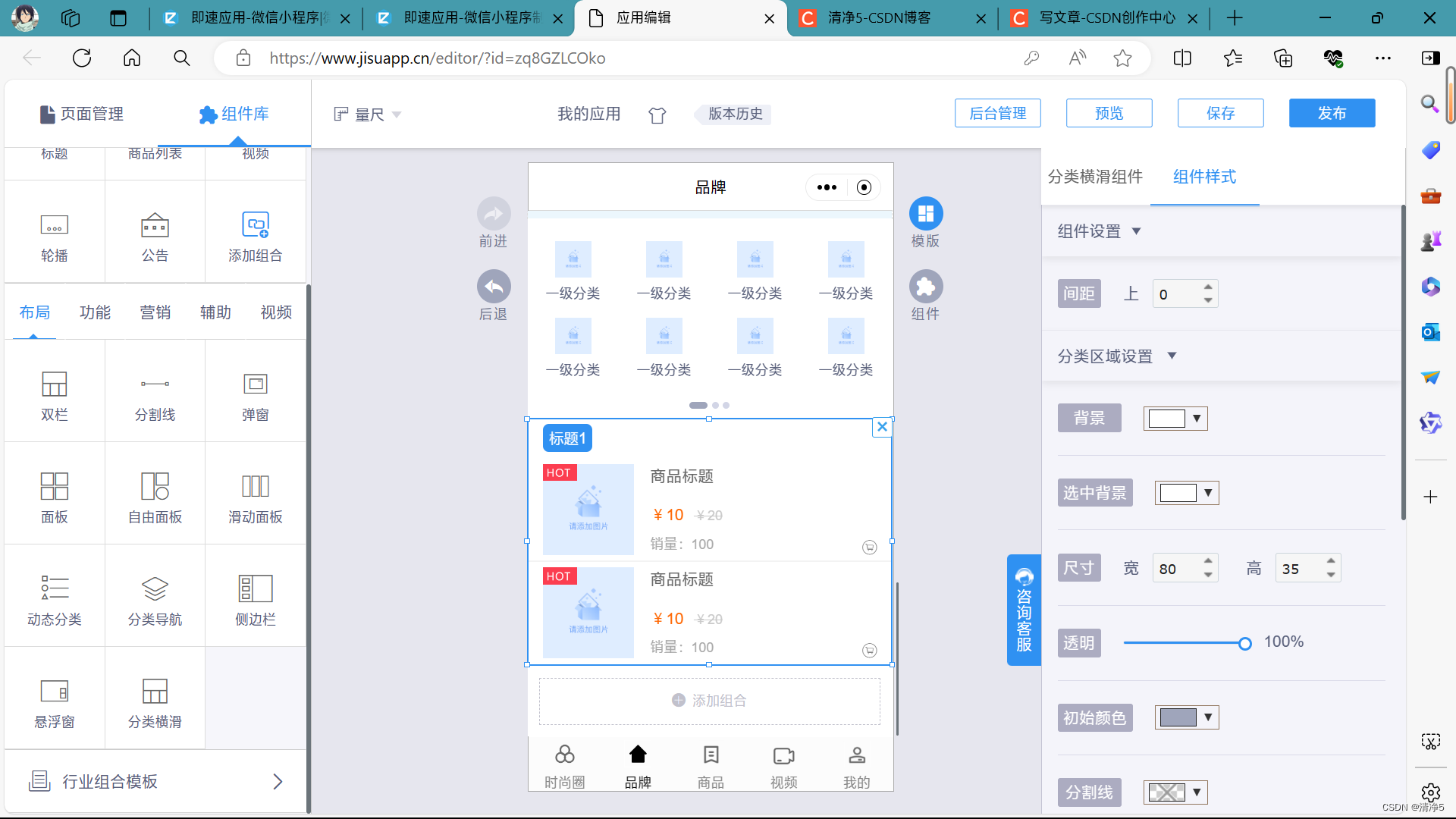
Task: Select the 滑动面板 layout component
Action: [x=255, y=486]
